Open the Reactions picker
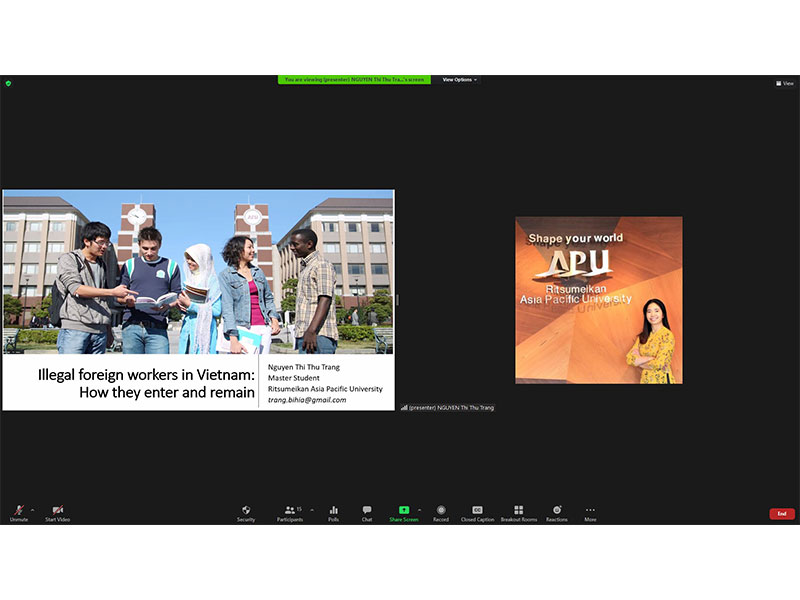800x600 pixels. click(557, 512)
